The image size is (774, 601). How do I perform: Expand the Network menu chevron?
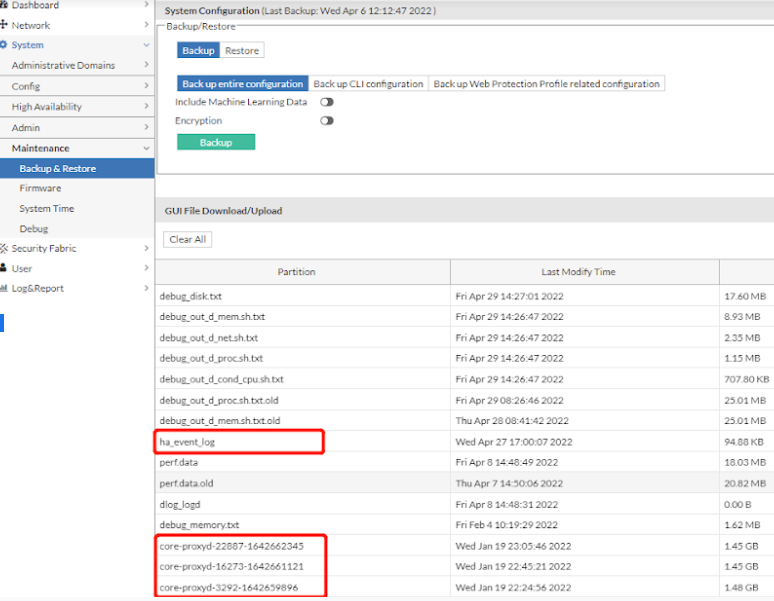click(x=146, y=24)
